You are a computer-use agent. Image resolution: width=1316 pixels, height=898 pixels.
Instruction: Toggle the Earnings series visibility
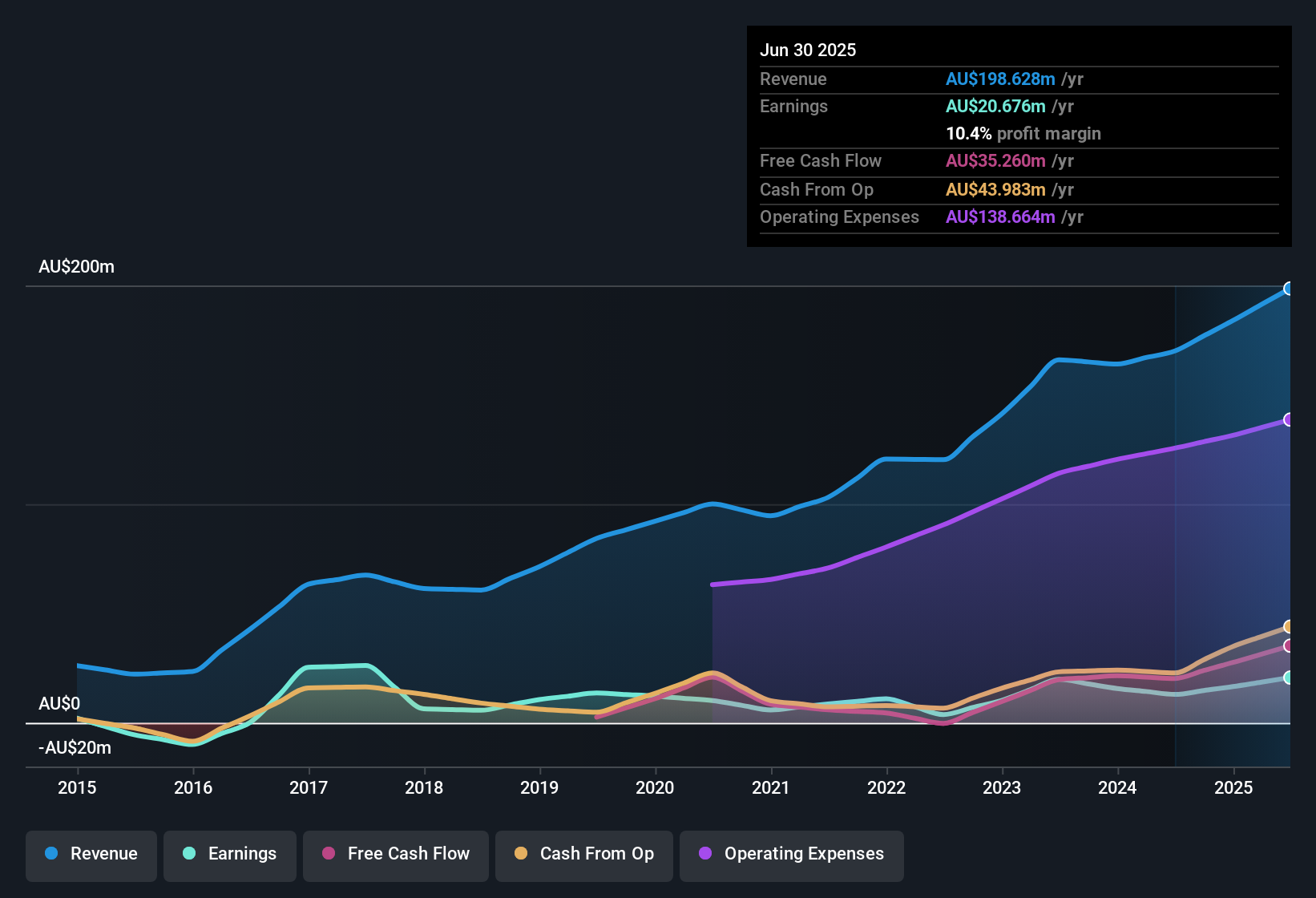[230, 854]
